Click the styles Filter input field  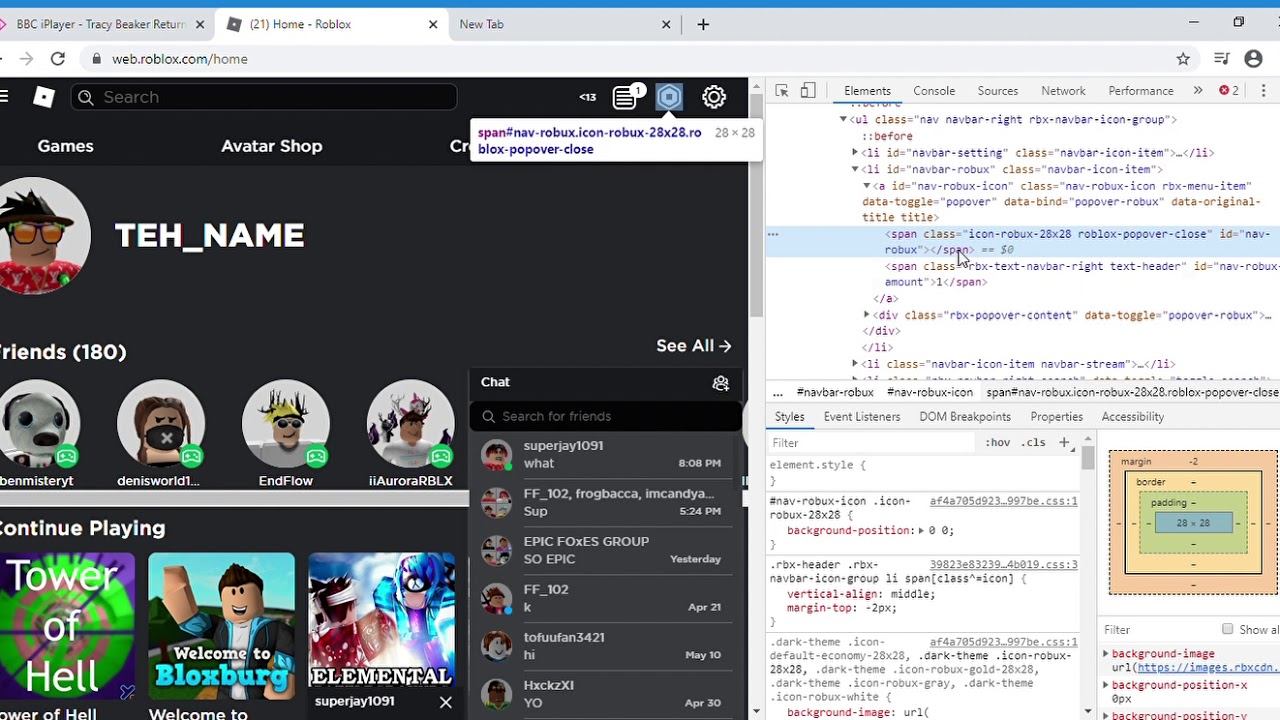870,442
